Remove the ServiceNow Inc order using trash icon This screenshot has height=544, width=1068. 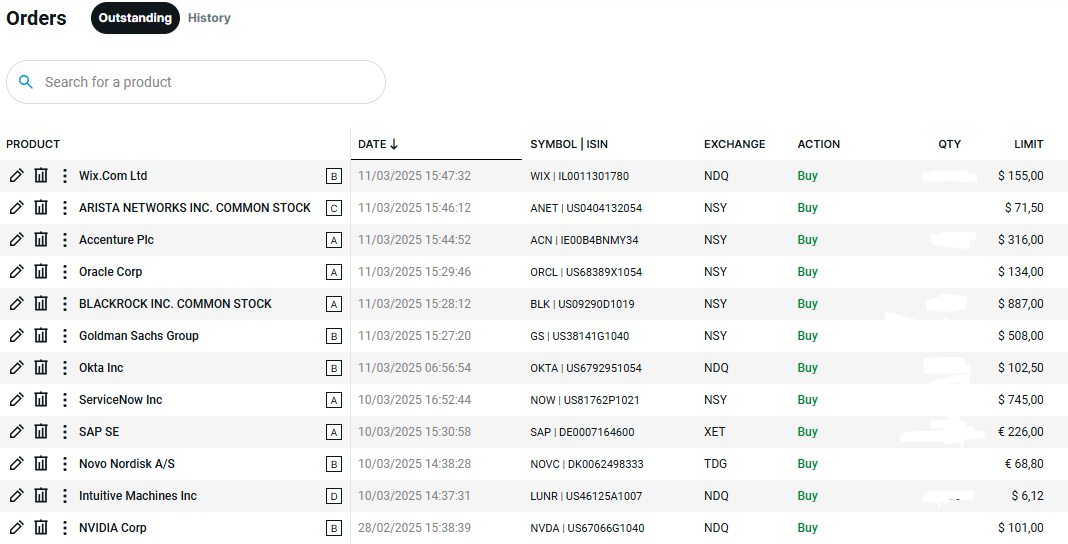pos(41,400)
